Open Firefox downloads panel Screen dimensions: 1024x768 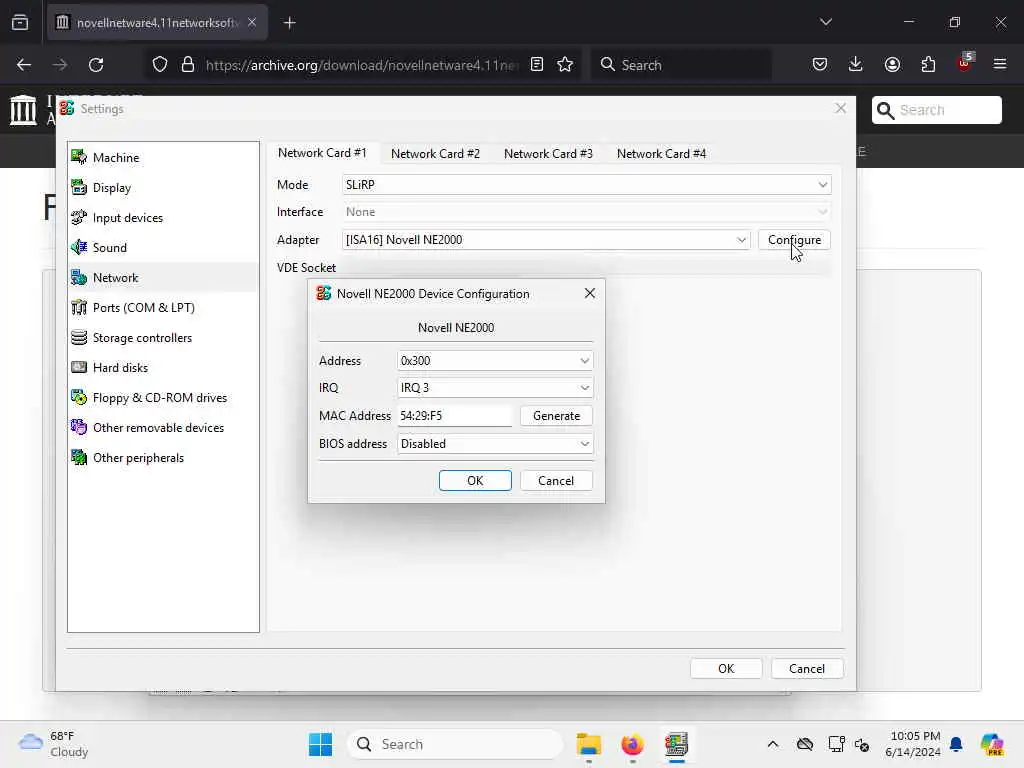856,64
